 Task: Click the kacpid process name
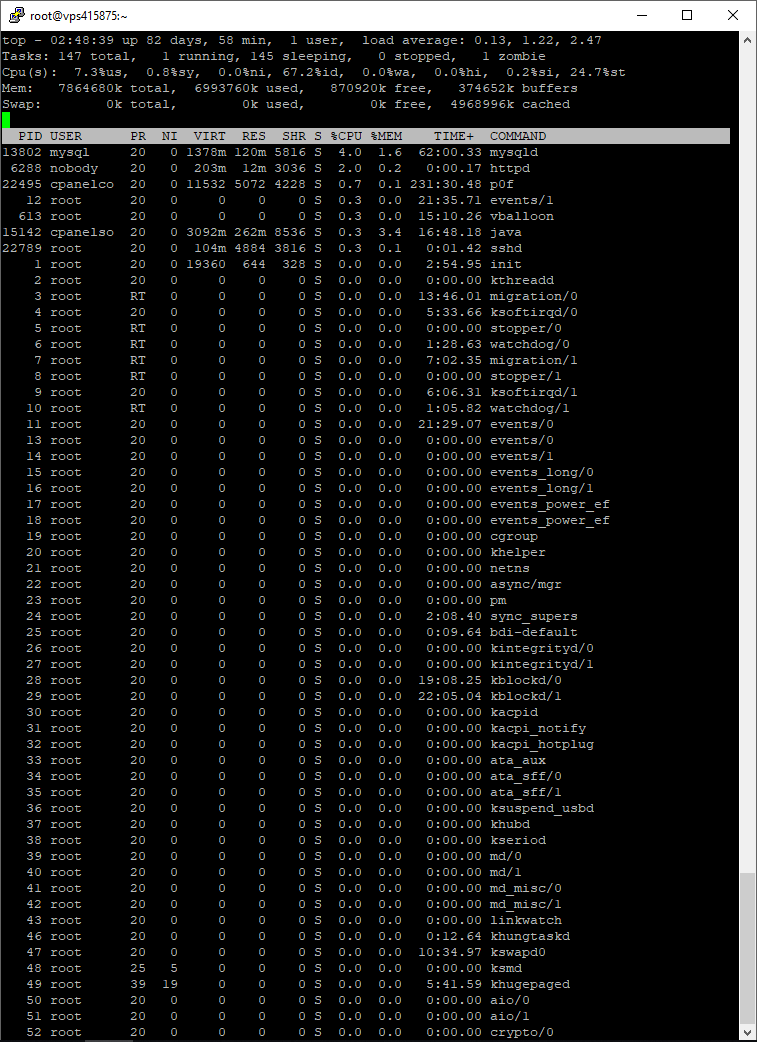[x=514, y=712]
